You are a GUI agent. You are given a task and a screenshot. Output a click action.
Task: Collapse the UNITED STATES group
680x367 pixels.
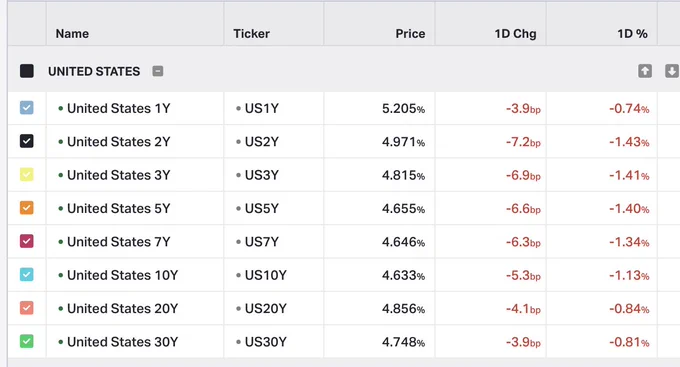pos(158,71)
